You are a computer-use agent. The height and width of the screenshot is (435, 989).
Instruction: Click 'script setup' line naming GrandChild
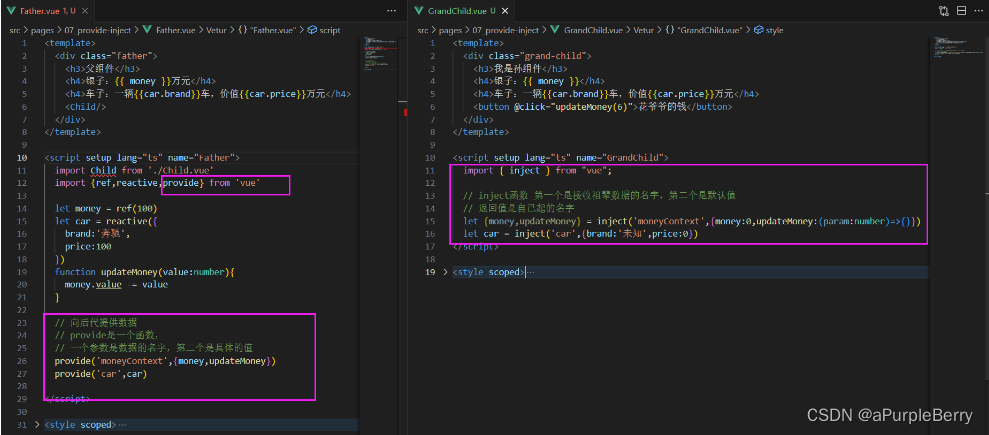tap(561, 158)
